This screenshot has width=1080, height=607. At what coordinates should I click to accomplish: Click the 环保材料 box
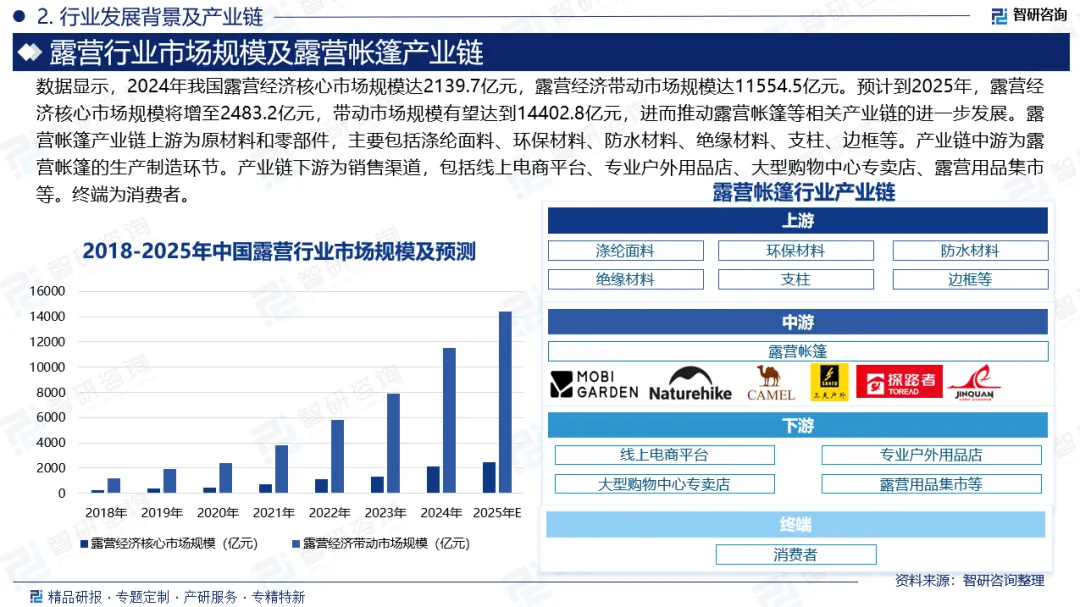point(796,251)
